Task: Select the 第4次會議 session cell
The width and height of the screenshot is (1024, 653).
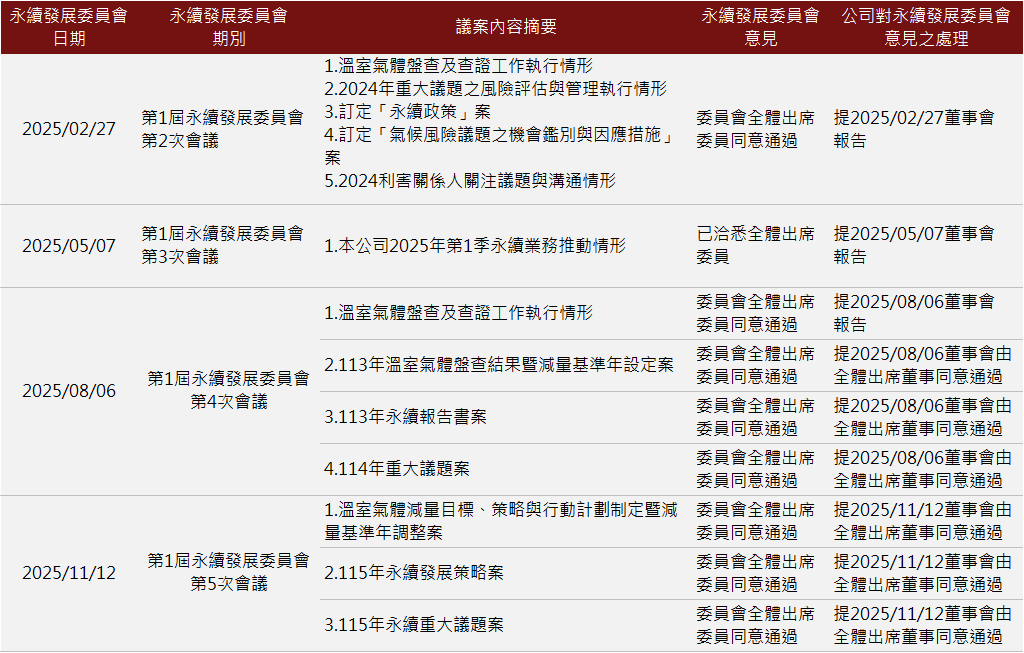Action: click(228, 390)
